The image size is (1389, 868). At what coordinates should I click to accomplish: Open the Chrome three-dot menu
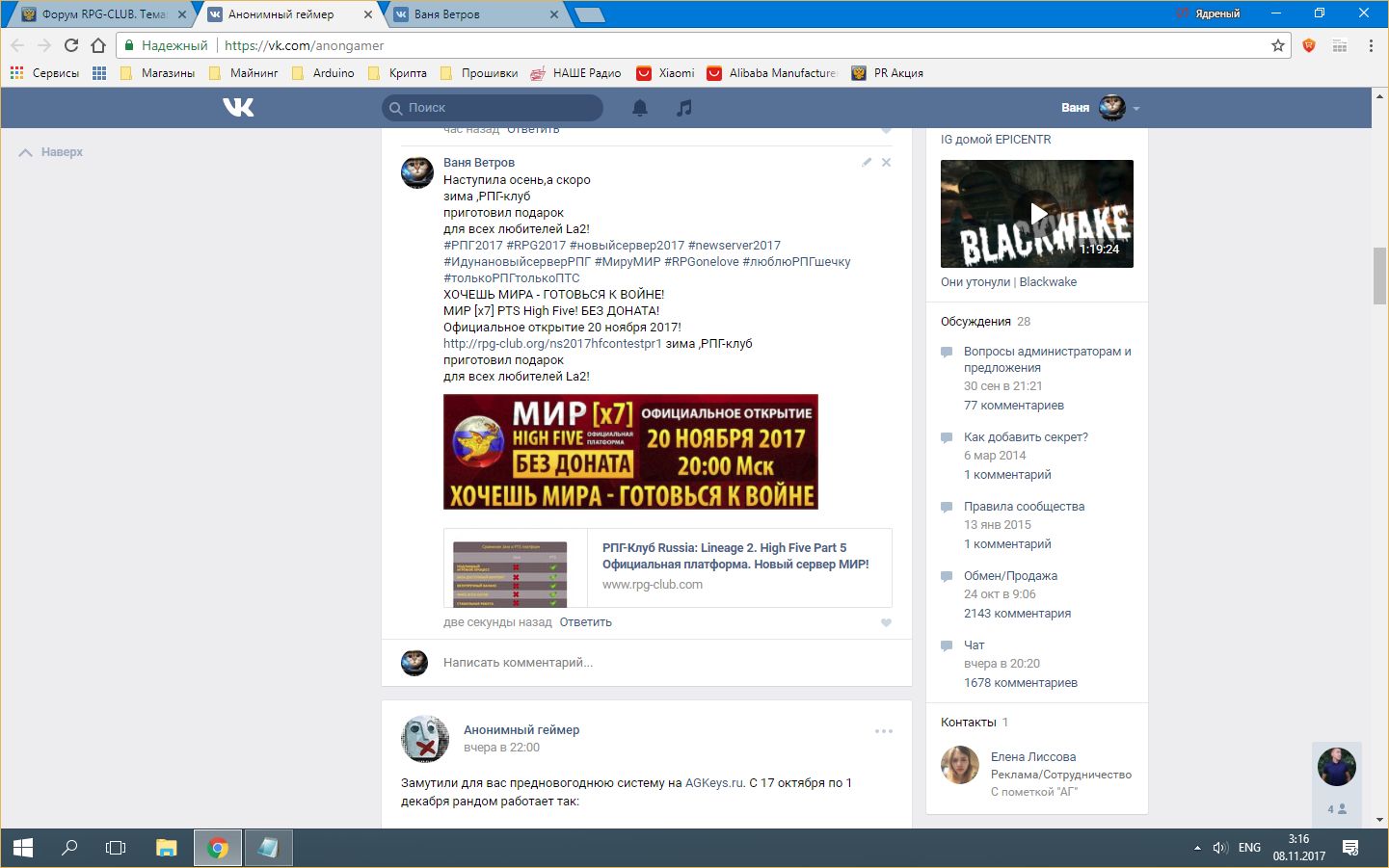tap(1371, 45)
